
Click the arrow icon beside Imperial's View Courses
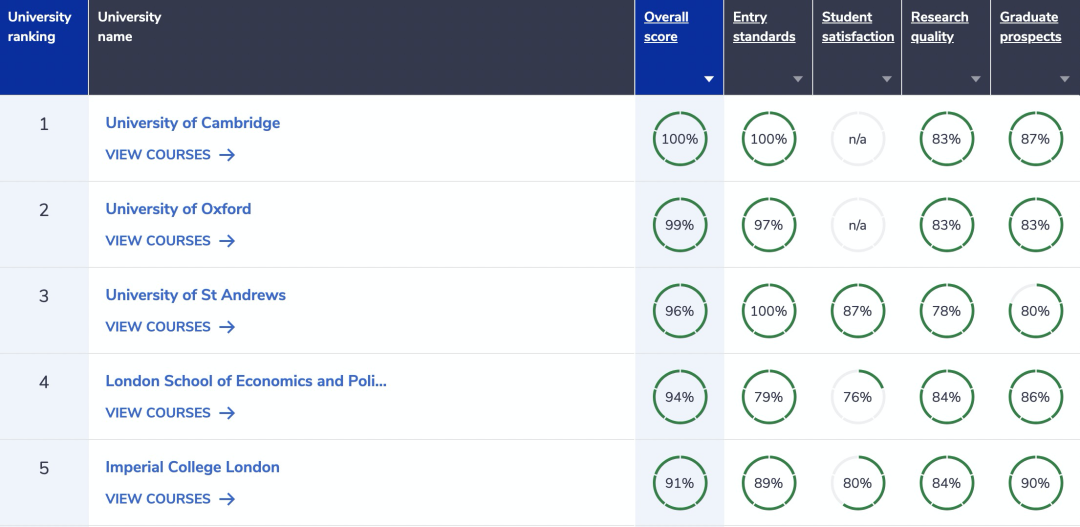227,499
